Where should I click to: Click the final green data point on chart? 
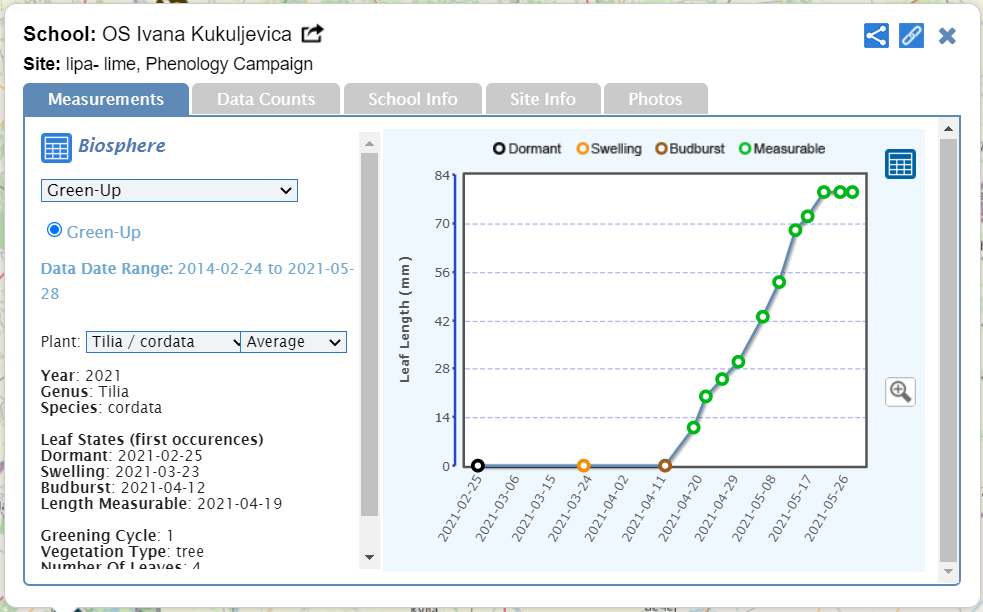pyautogui.click(x=853, y=192)
